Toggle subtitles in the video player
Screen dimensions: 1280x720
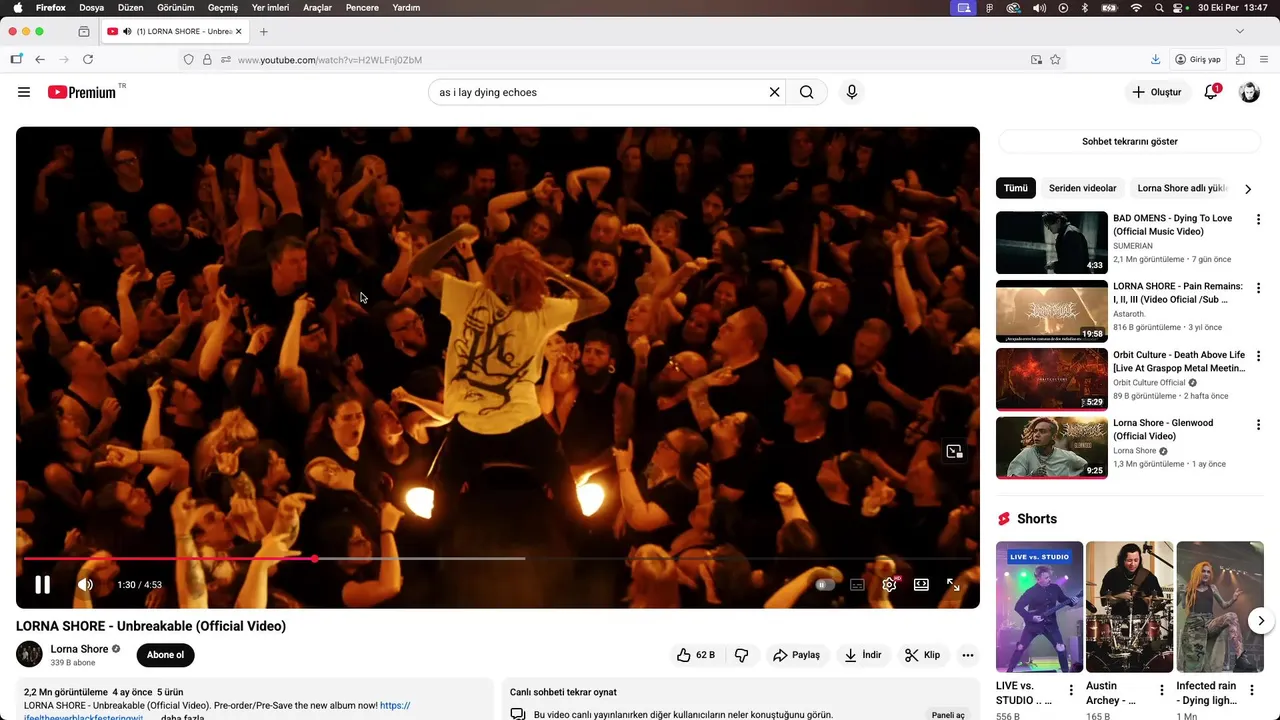(x=857, y=585)
